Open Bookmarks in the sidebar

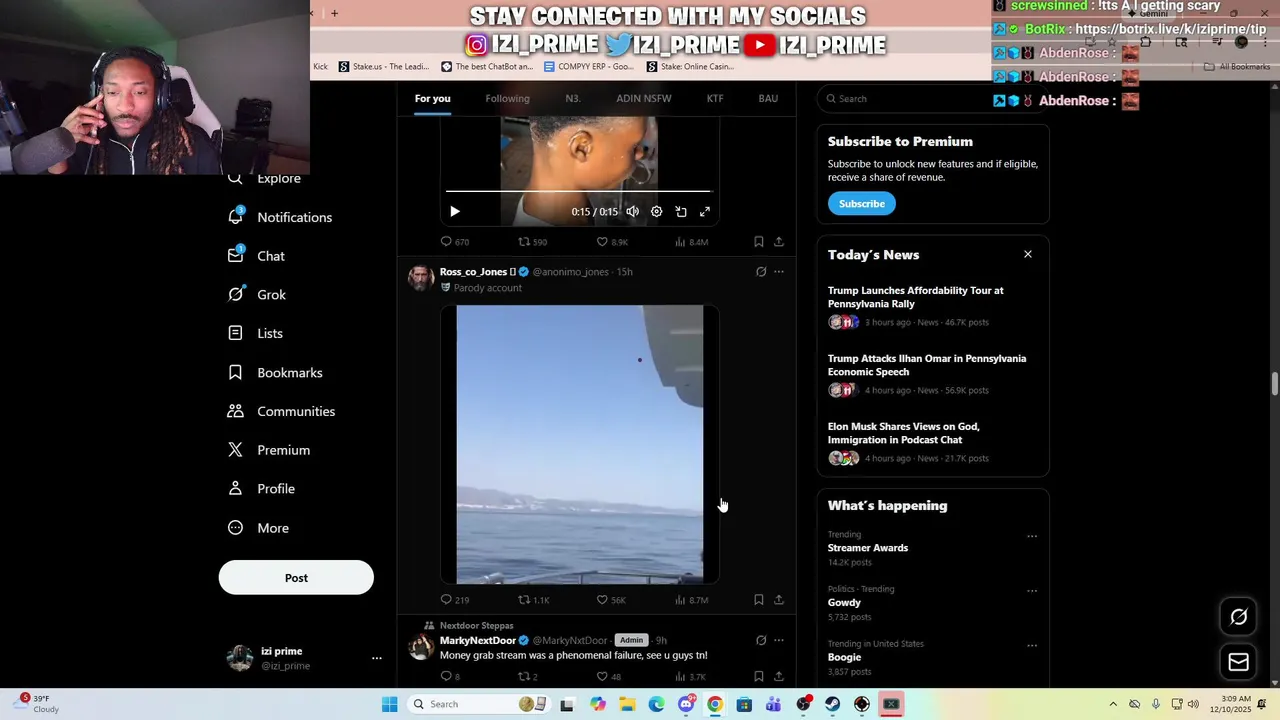click(x=275, y=372)
